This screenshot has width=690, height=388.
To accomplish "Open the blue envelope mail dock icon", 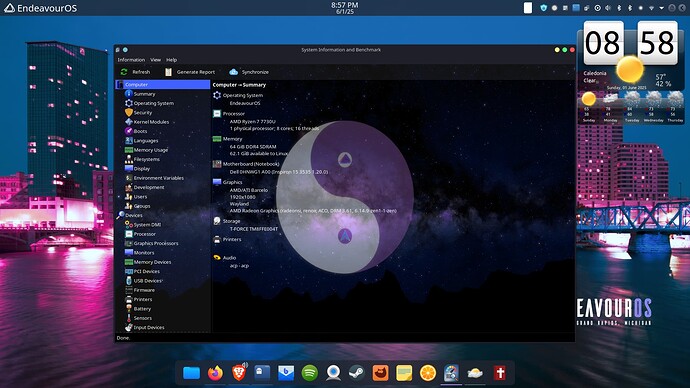I will tap(286, 373).
